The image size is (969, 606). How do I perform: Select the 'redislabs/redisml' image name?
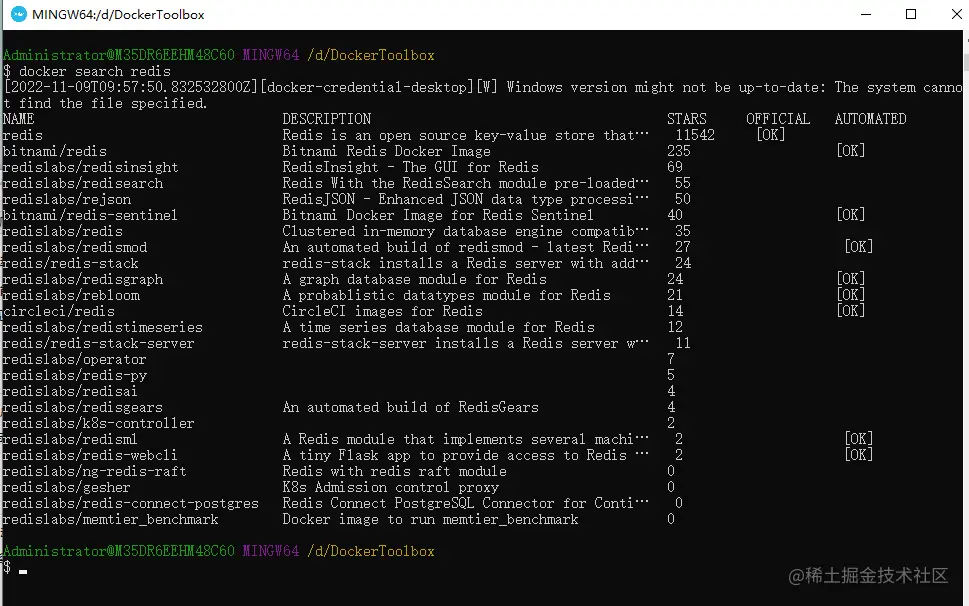click(x=70, y=440)
